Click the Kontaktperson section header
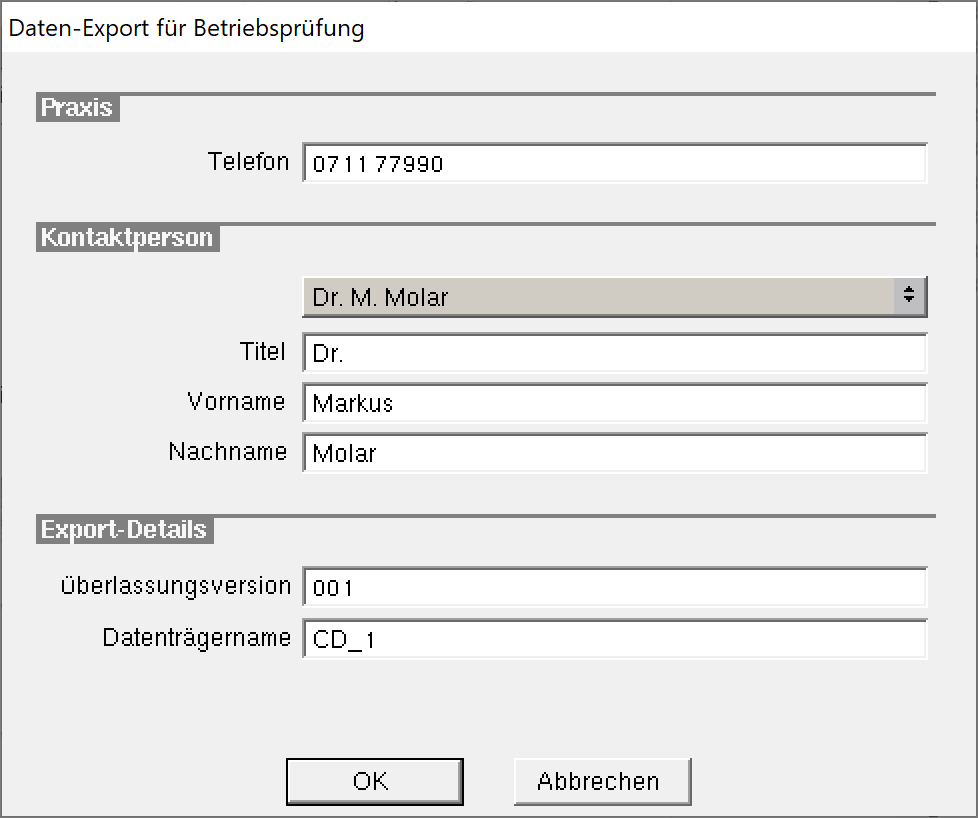 [x=127, y=238]
